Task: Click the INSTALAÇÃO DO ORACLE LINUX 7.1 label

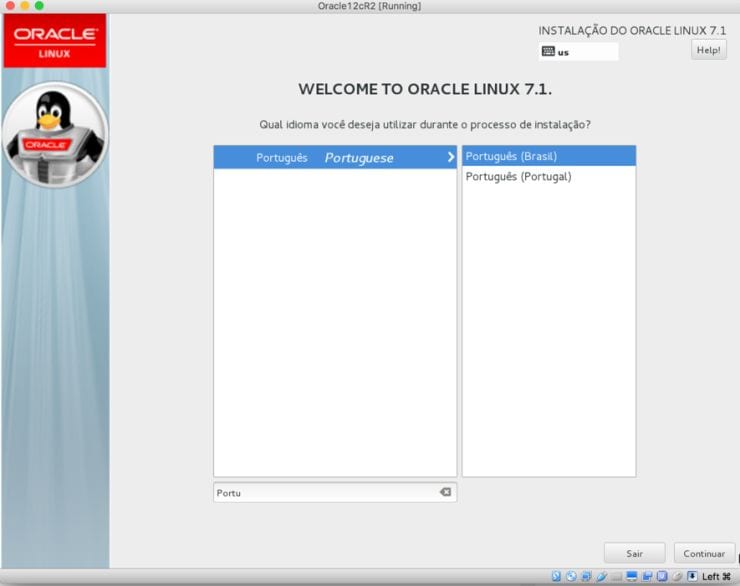Action: [632, 31]
